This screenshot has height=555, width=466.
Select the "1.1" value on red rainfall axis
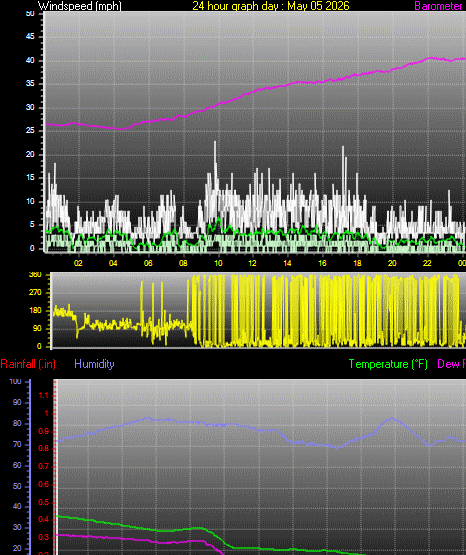[44, 395]
